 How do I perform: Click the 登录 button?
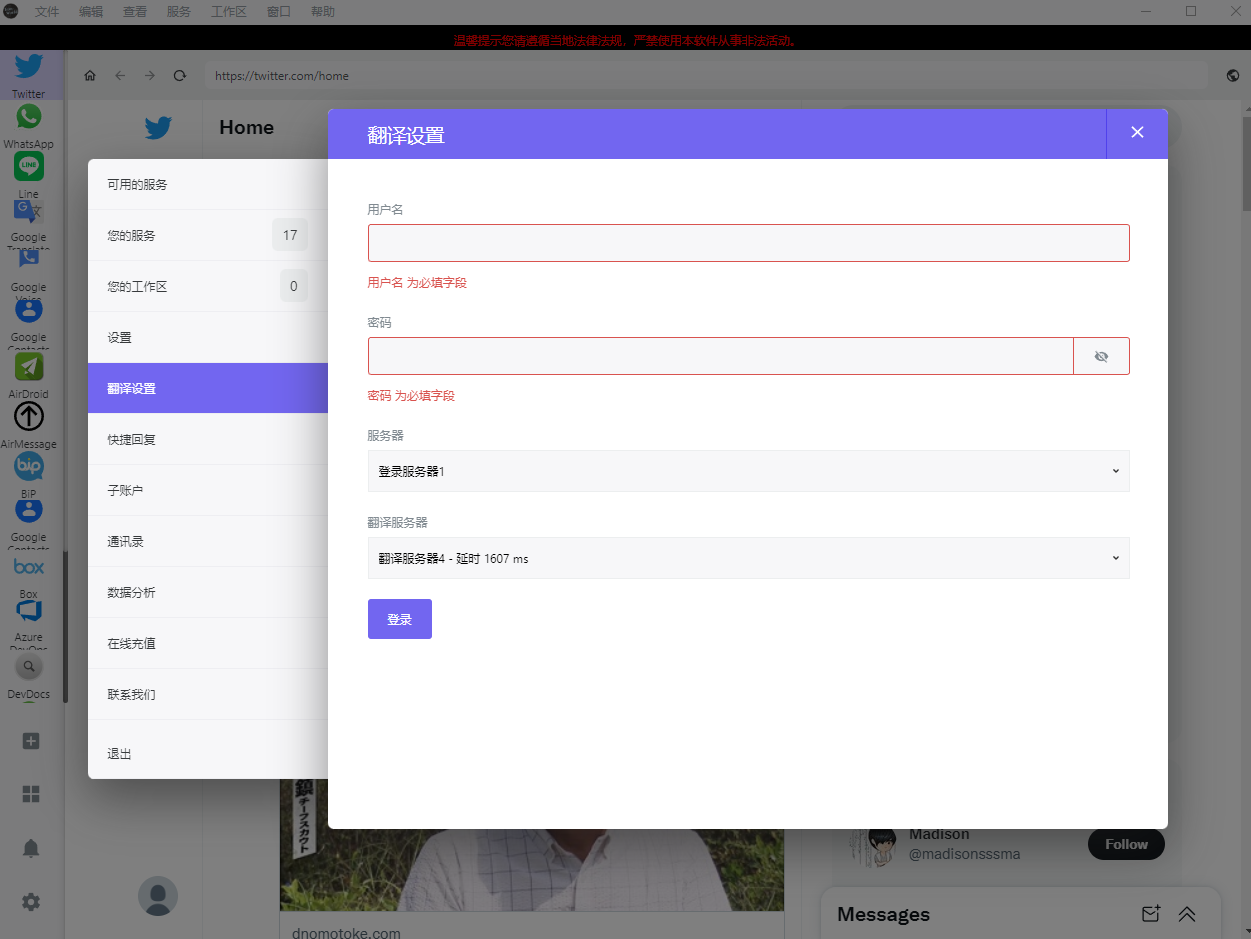(x=399, y=619)
